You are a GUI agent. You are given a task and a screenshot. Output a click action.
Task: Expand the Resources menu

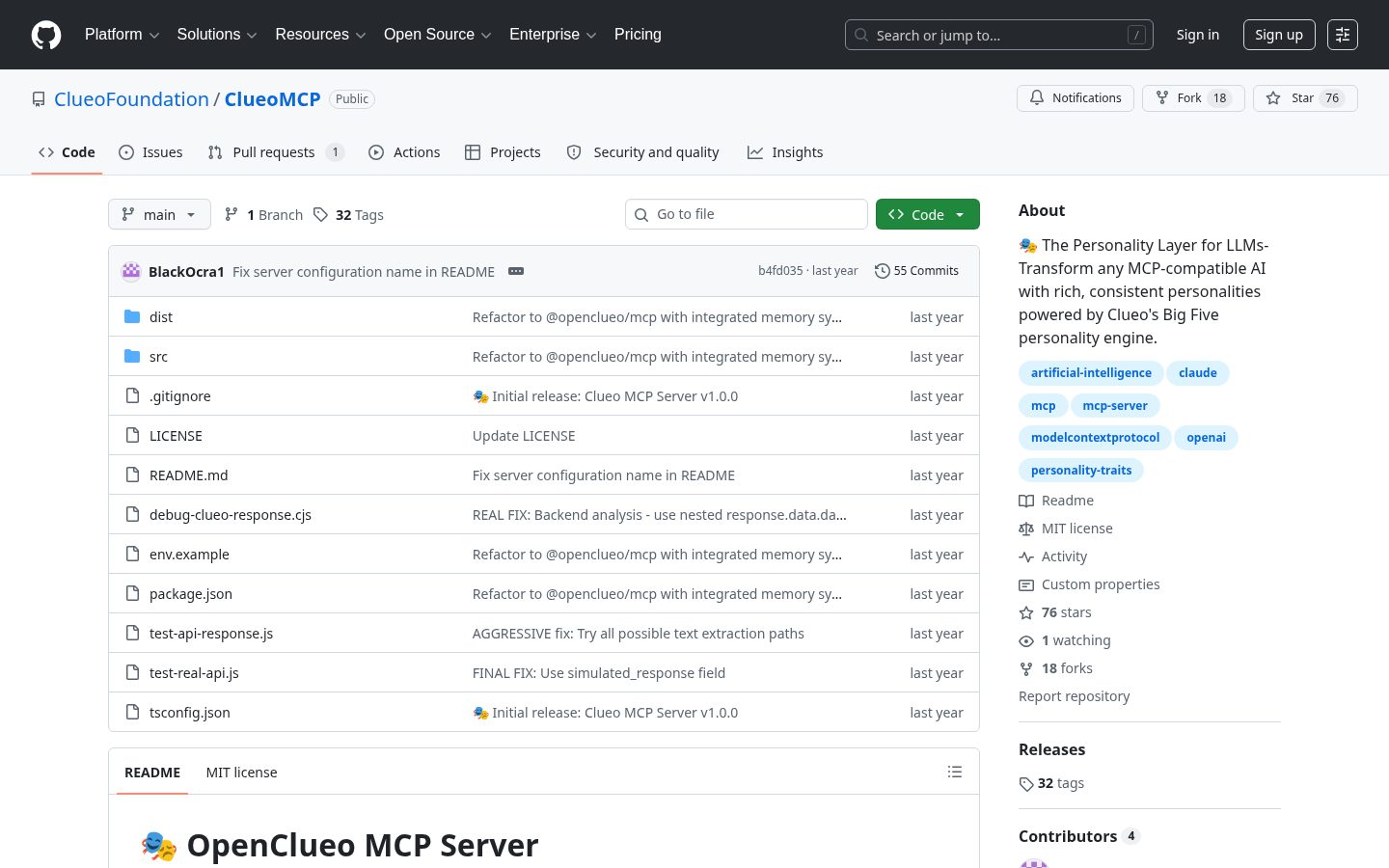coord(320,35)
